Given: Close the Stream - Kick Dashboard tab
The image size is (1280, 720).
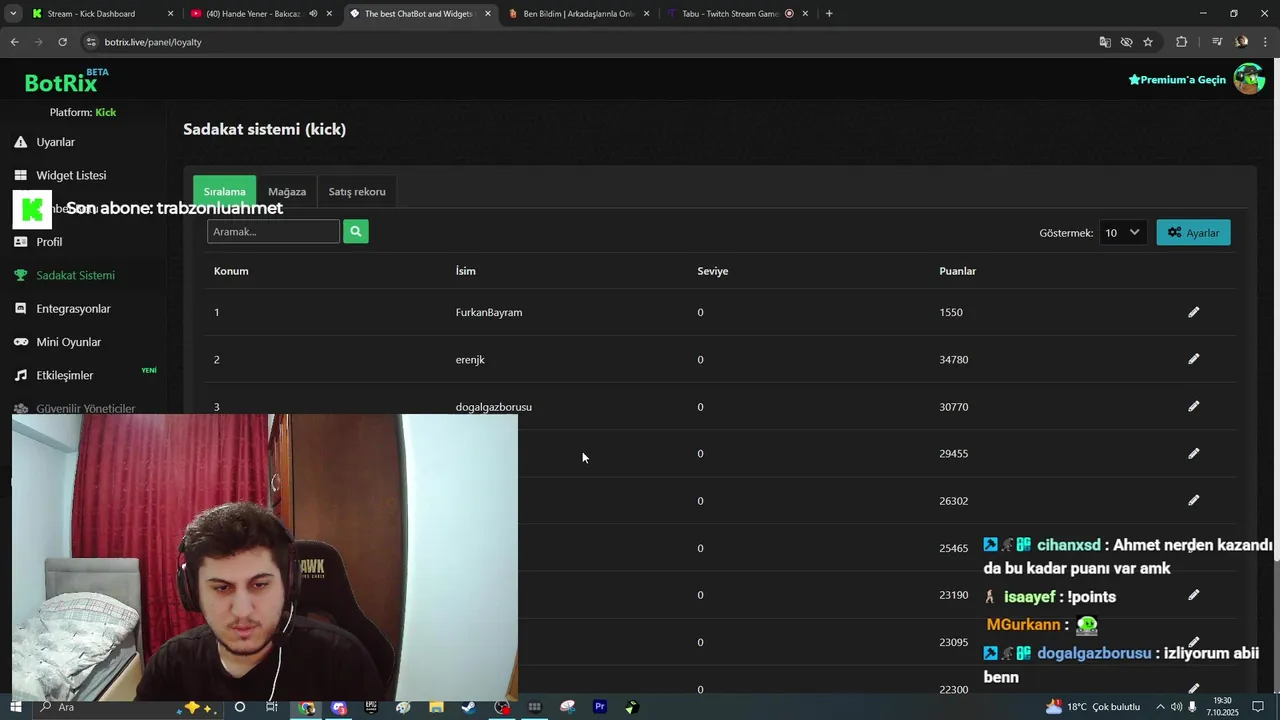Looking at the screenshot, I should (x=170, y=14).
